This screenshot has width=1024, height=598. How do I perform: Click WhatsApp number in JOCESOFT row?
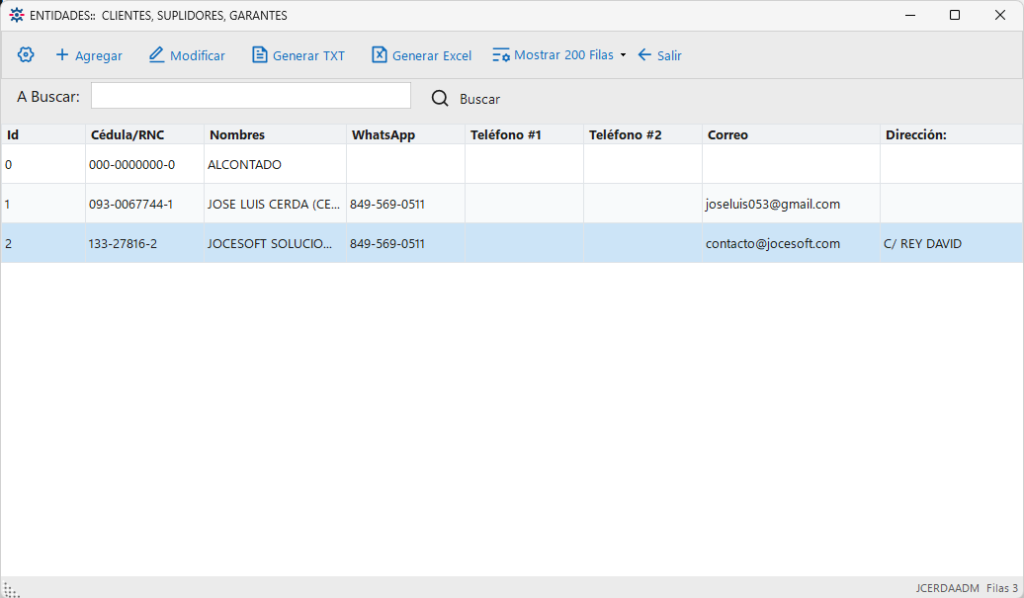click(x=406, y=244)
